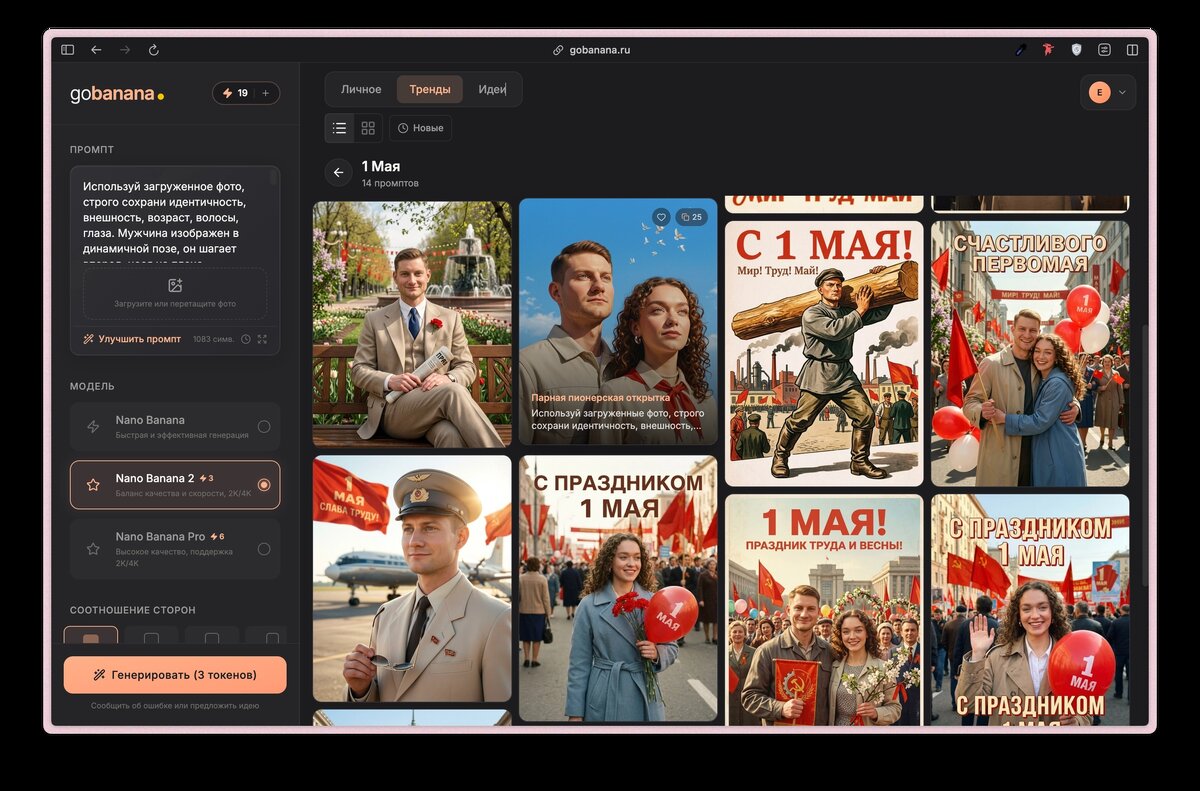Click the 1083 симв. character counter

pyautogui.click(x=213, y=339)
